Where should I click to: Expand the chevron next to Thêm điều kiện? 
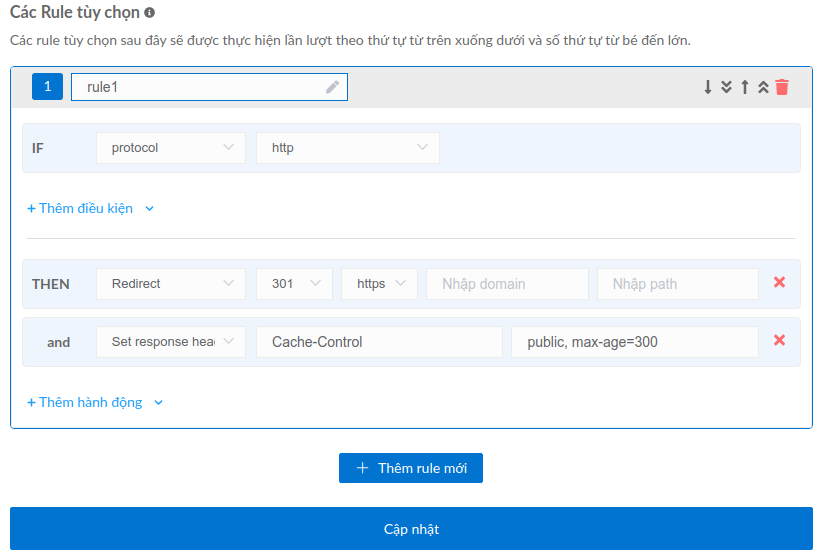[150, 209]
